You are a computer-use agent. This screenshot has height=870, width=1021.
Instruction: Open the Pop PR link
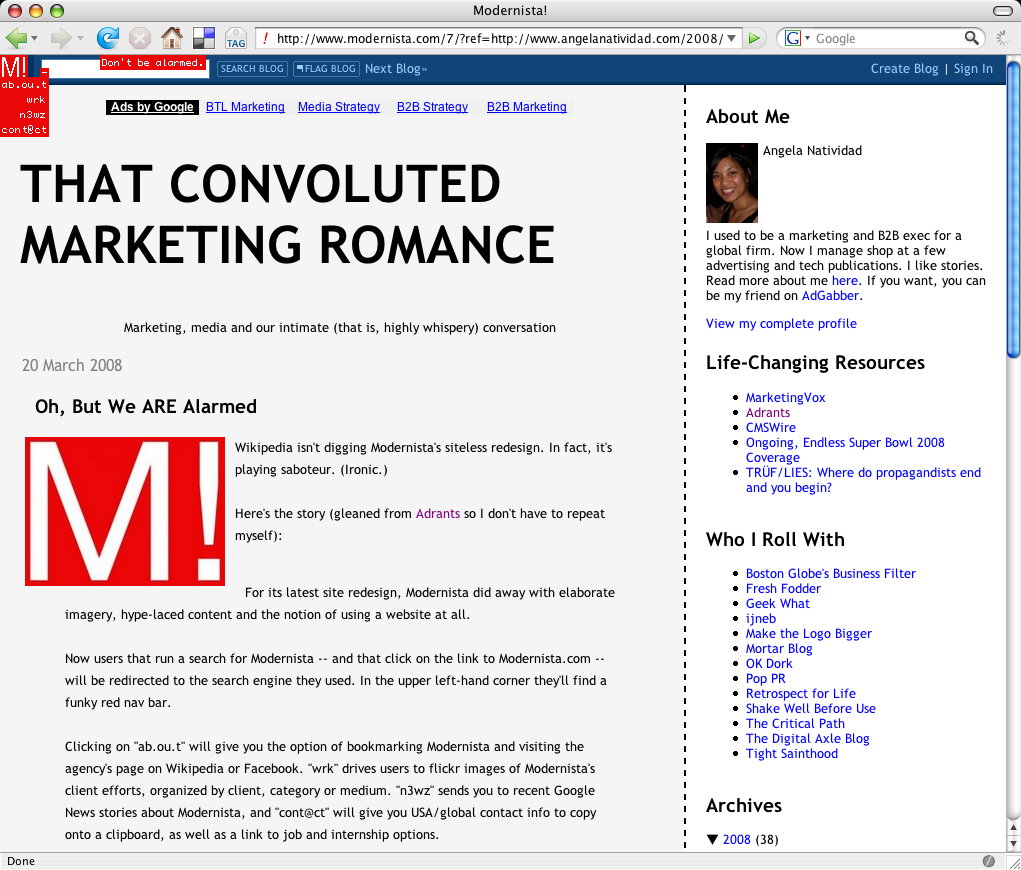point(765,678)
